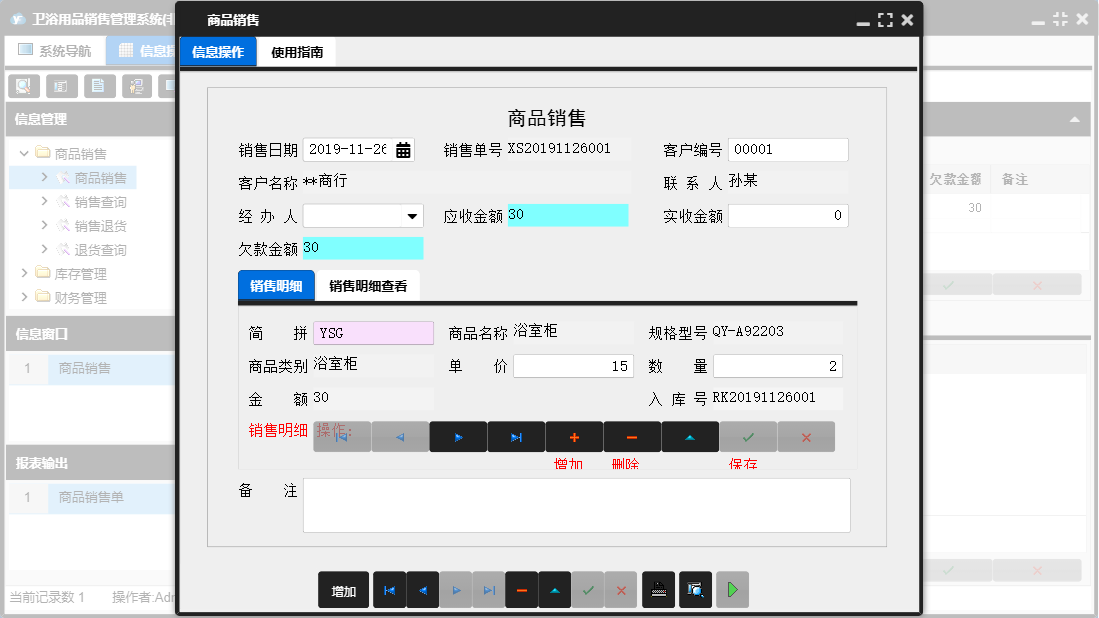Click the blue up-triangle icon on the bottom toolbar
The height and width of the screenshot is (618, 1099).
coord(554,589)
